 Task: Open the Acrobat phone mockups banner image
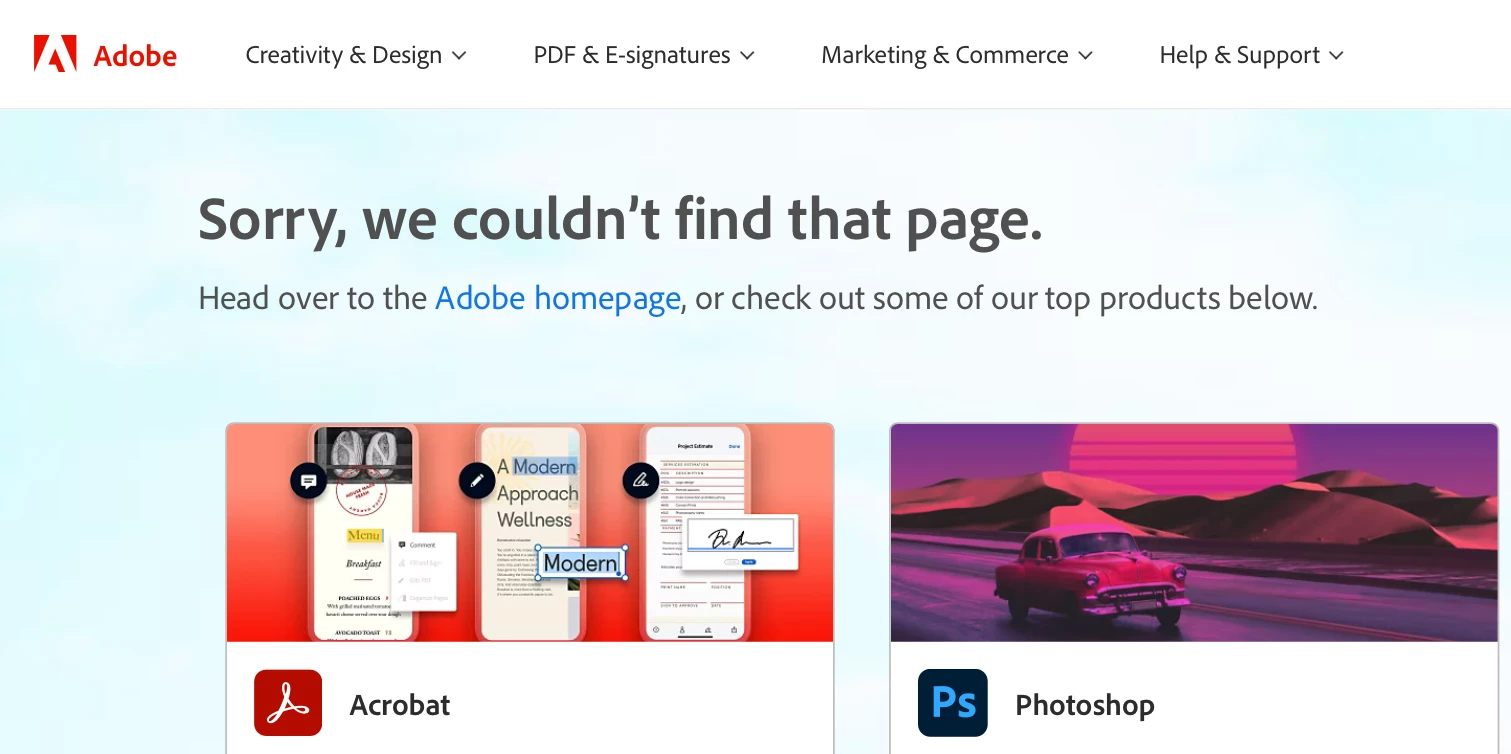(530, 532)
